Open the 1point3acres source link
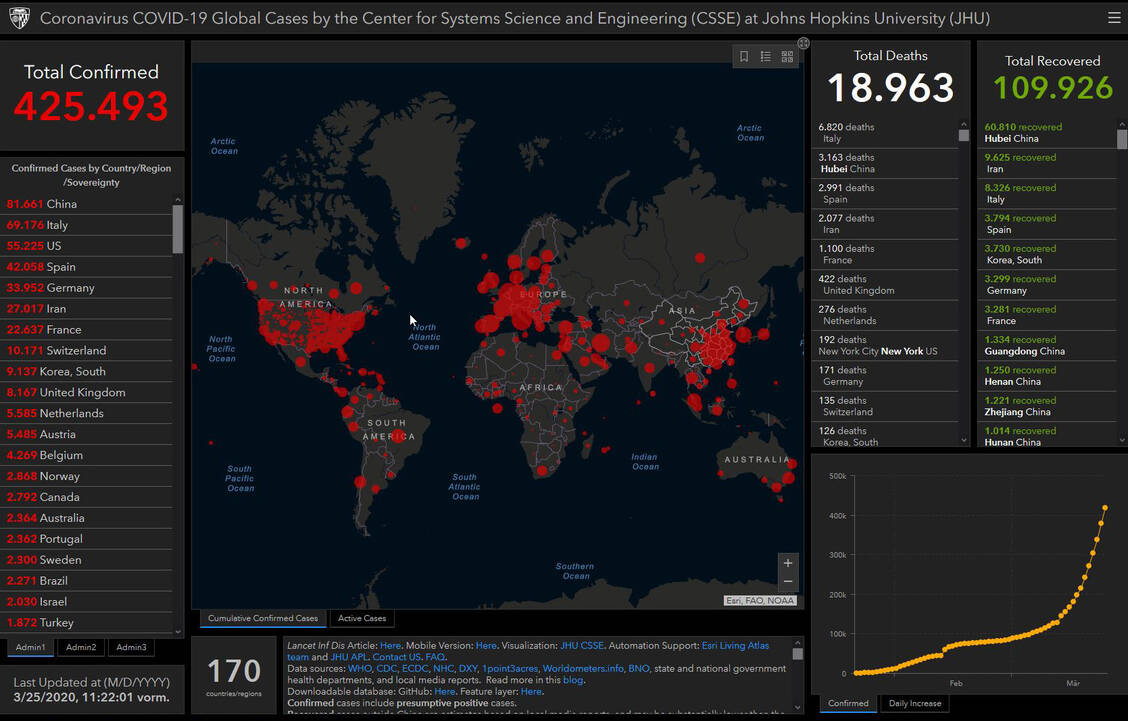This screenshot has height=721, width=1128. [x=510, y=668]
